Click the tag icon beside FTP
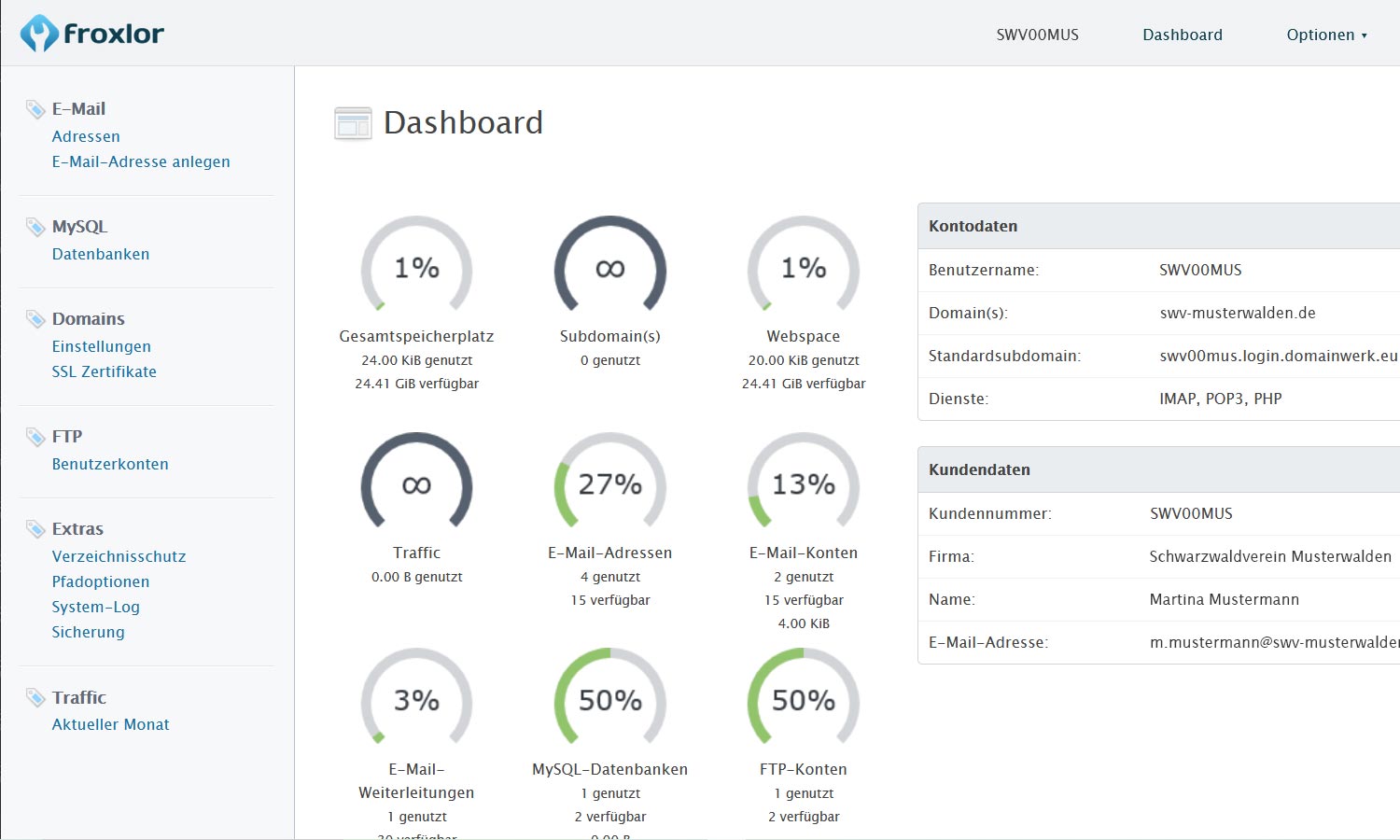Screen dimensions: 1400x840 [x=35, y=437]
